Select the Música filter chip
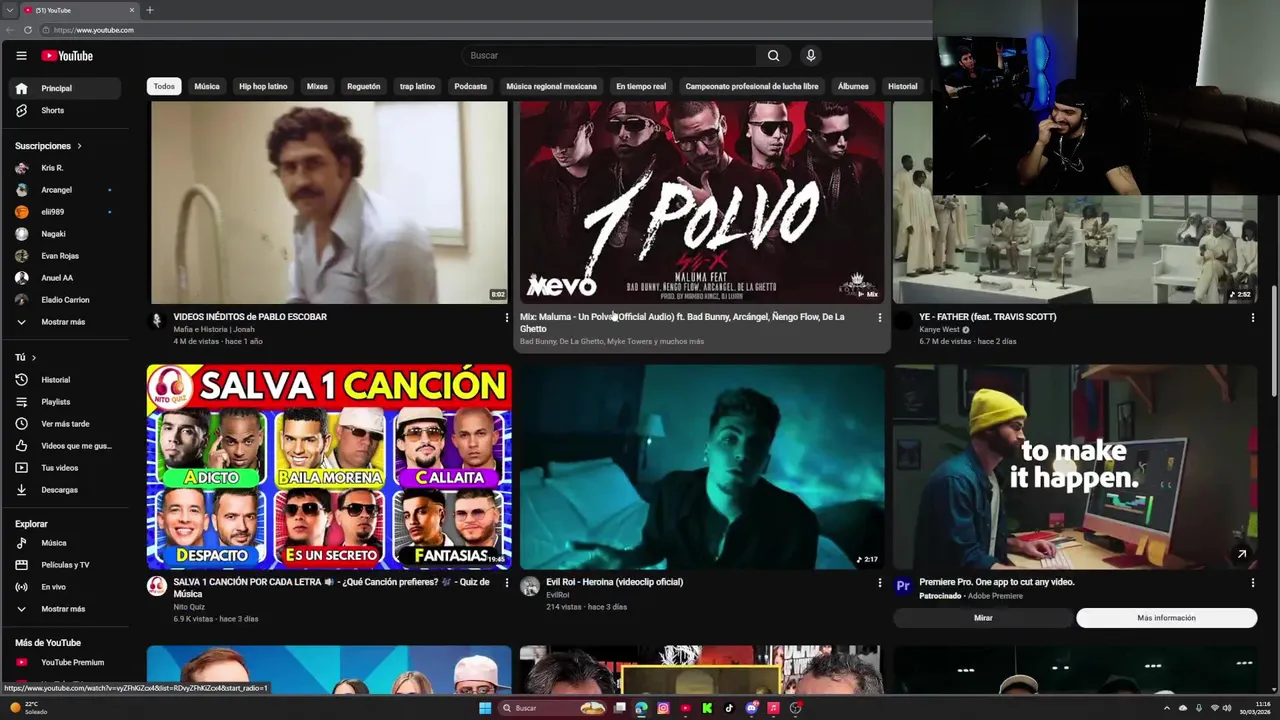Image resolution: width=1280 pixels, height=720 pixels. point(207,86)
